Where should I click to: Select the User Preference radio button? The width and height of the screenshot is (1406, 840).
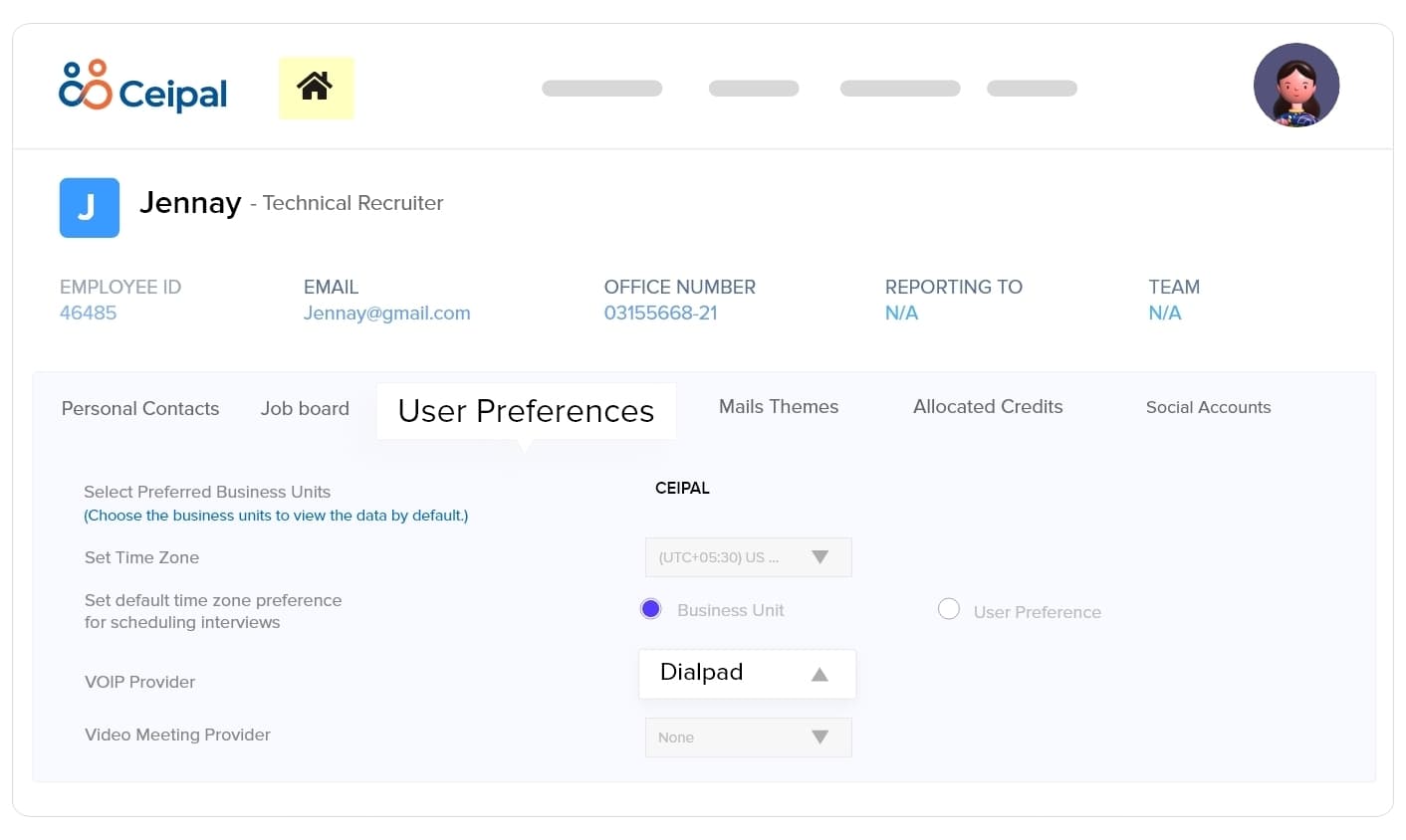[x=949, y=609]
